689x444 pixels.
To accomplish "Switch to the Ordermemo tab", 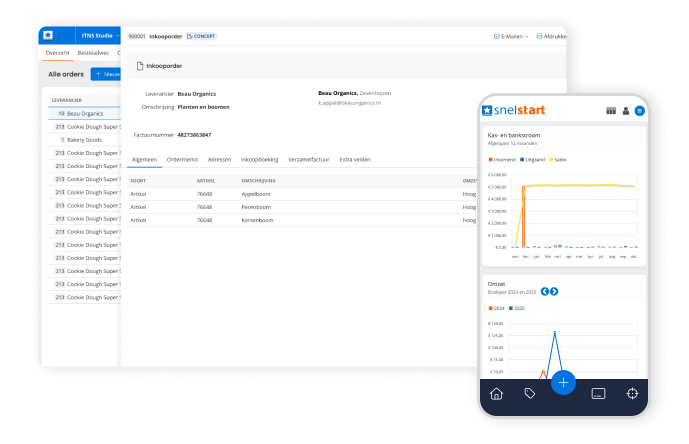I will 182,159.
